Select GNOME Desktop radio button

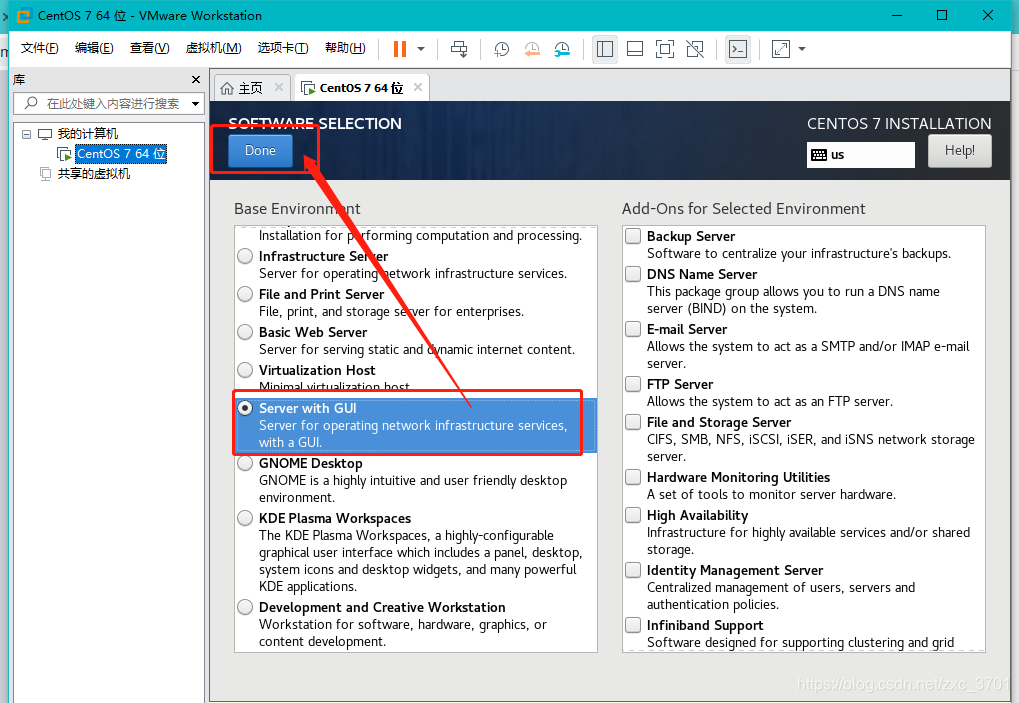coord(245,463)
